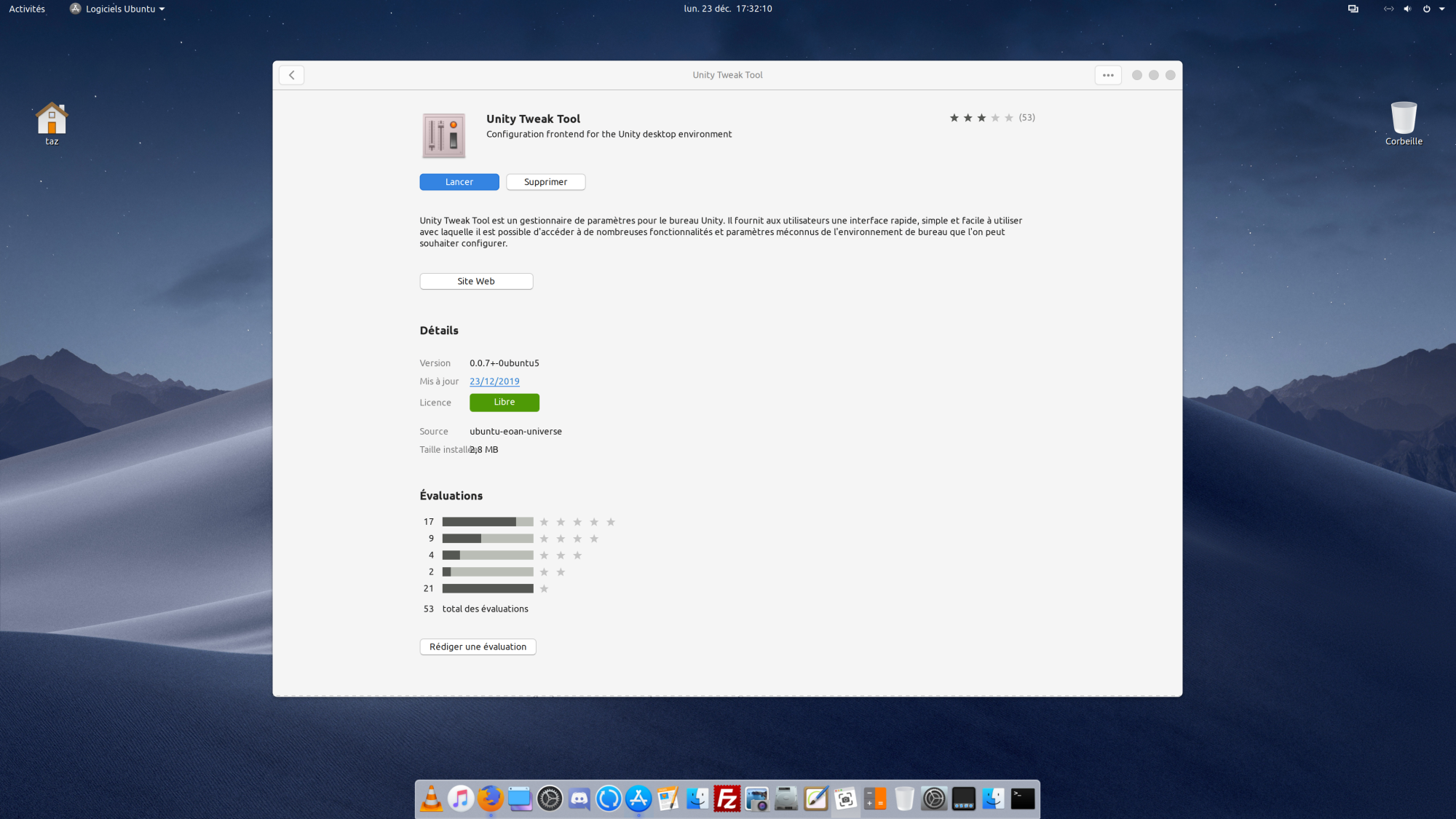Click Supprimer to remove the app
This screenshot has width=1456, height=819.
545,182
